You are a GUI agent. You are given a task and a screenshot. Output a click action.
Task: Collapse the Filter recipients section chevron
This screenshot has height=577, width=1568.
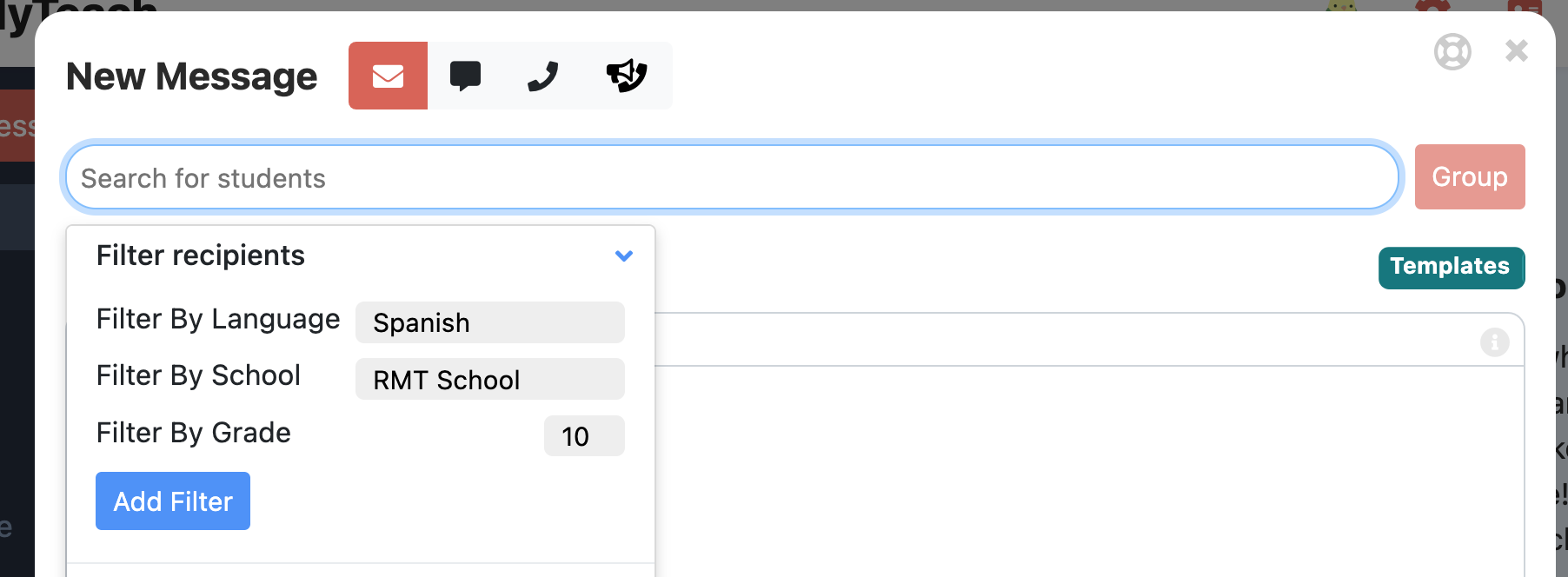623,255
